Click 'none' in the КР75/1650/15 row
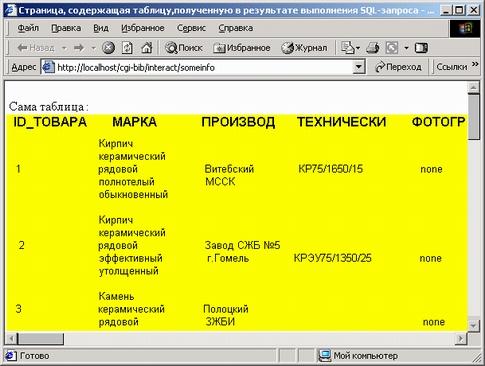Viewport: 485px width, 366px height. point(431,169)
